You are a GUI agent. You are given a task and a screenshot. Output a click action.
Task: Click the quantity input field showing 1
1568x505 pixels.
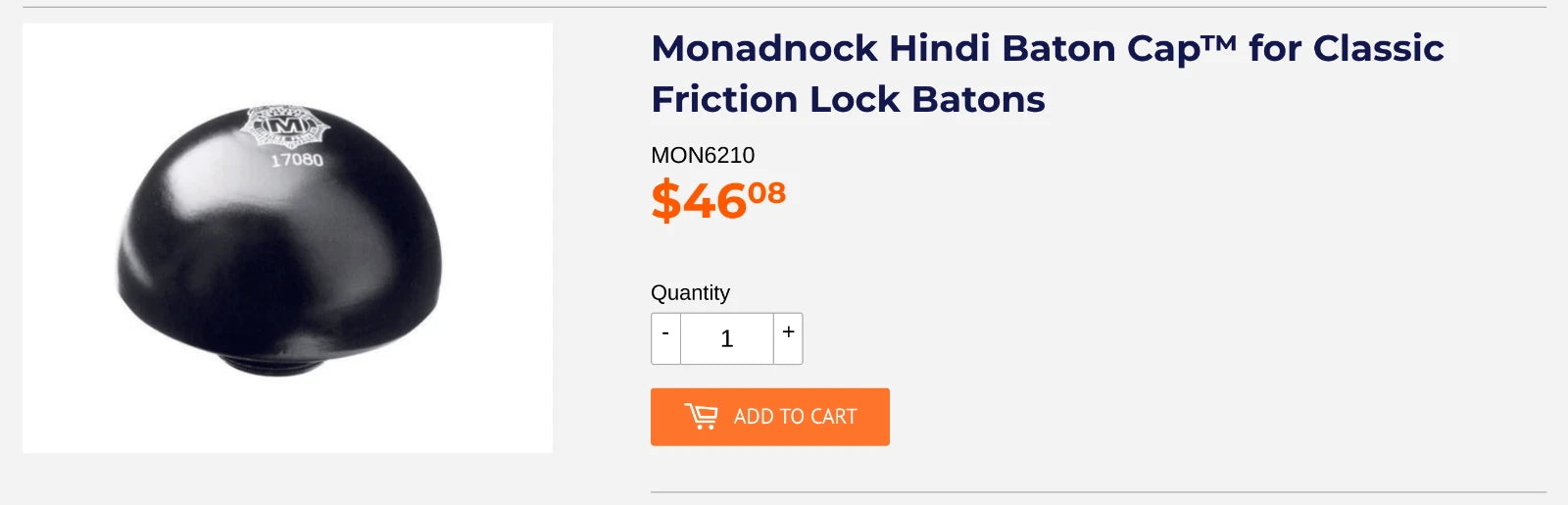[726, 338]
